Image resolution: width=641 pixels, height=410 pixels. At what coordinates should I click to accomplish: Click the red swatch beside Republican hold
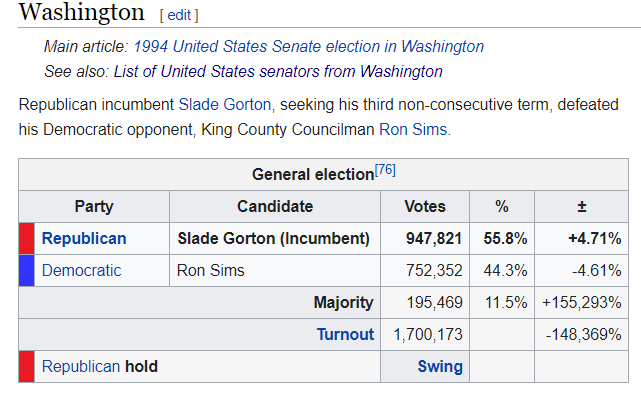27,367
